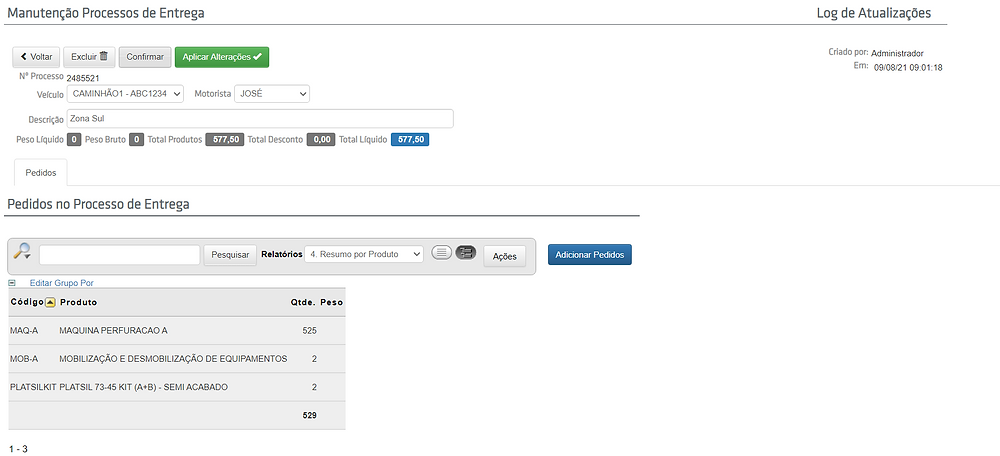Click the creator name Administrador
Screen dimensions: 1000x456
point(897,54)
